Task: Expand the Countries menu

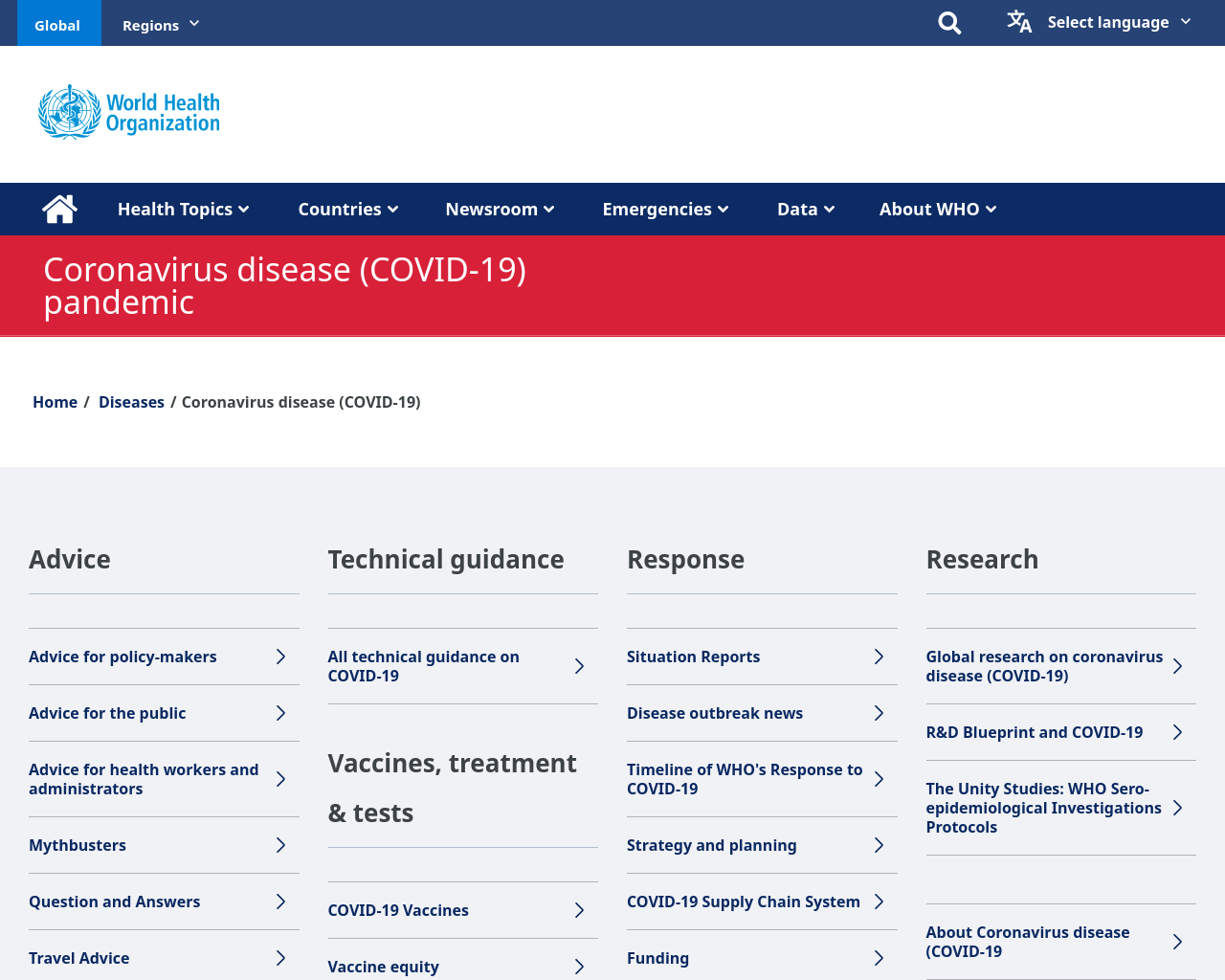Action: point(348,209)
